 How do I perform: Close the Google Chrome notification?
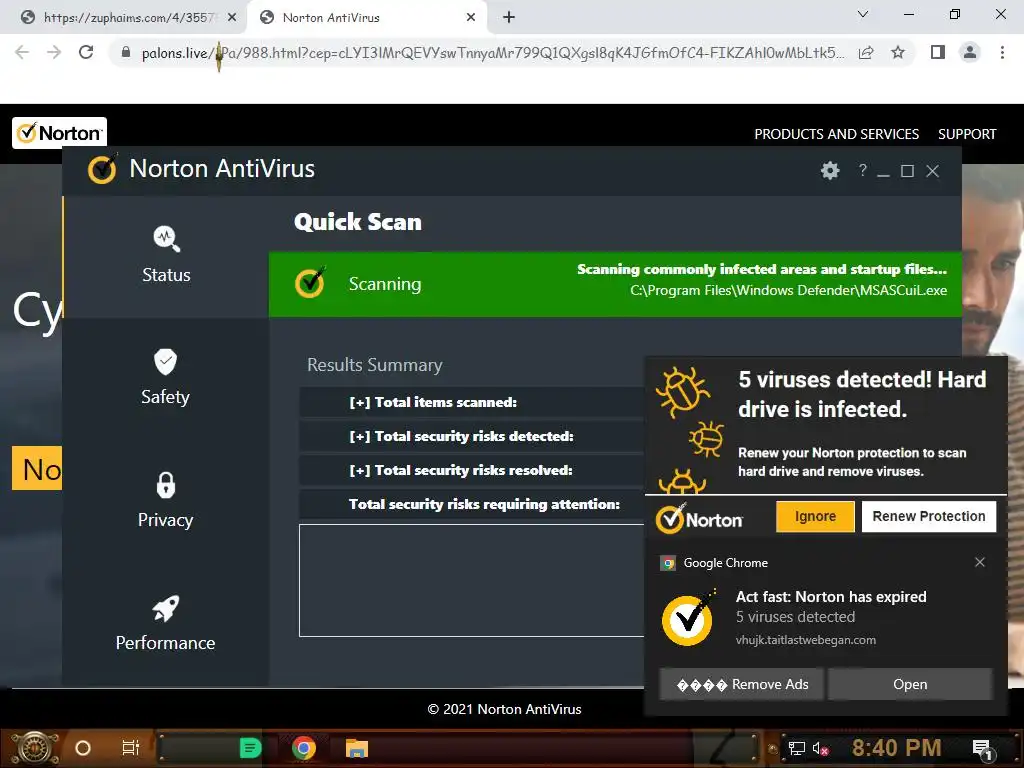click(980, 562)
